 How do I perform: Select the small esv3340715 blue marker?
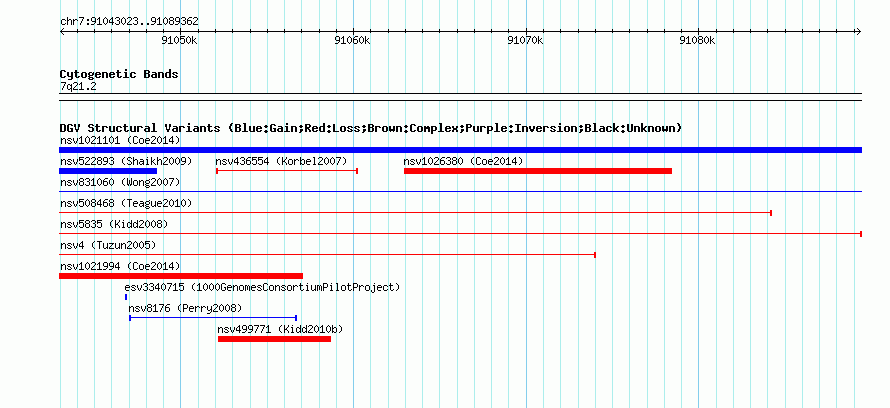pyautogui.click(x=126, y=297)
